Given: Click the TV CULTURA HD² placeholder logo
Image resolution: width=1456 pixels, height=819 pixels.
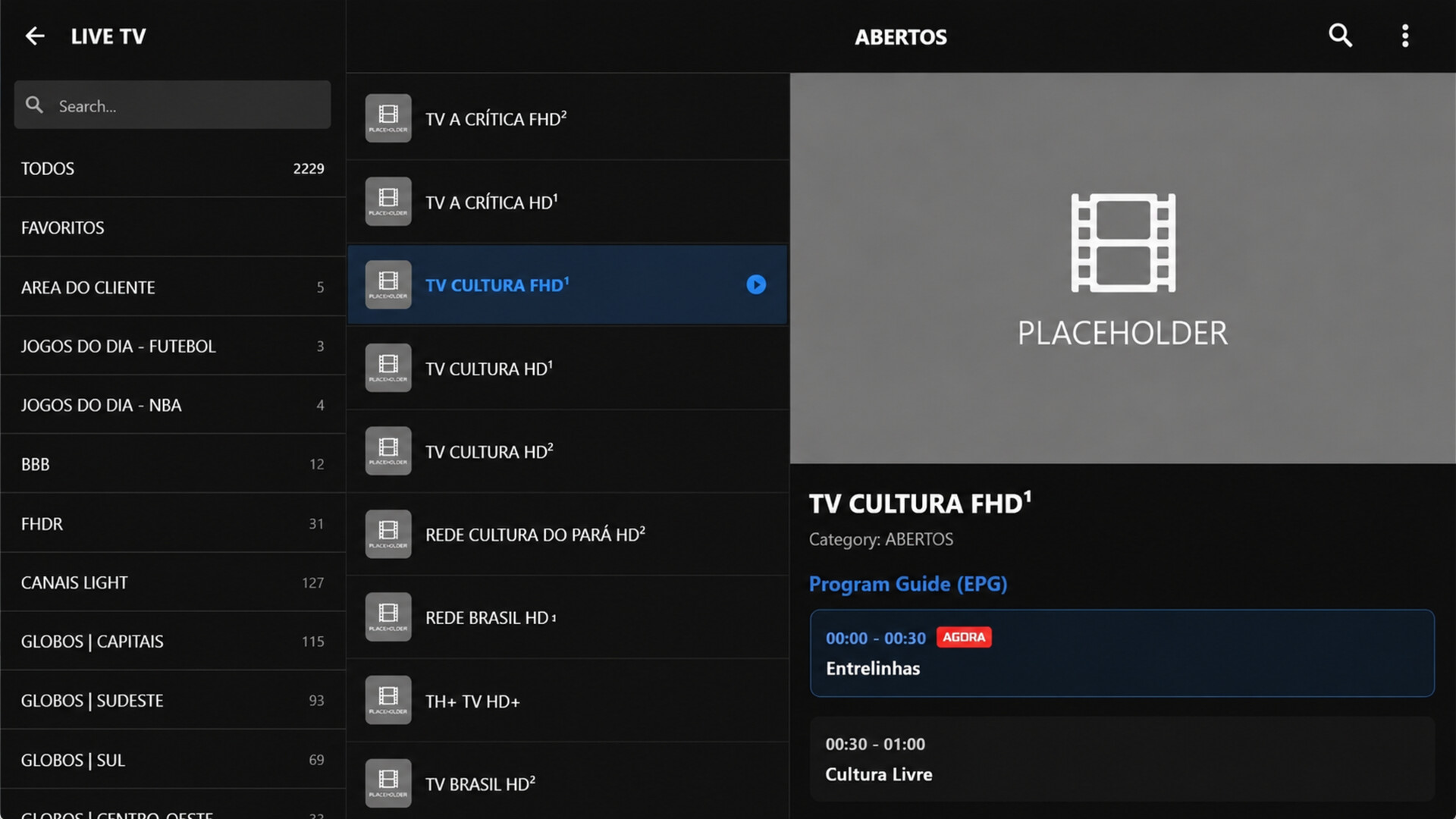Looking at the screenshot, I should (x=388, y=451).
